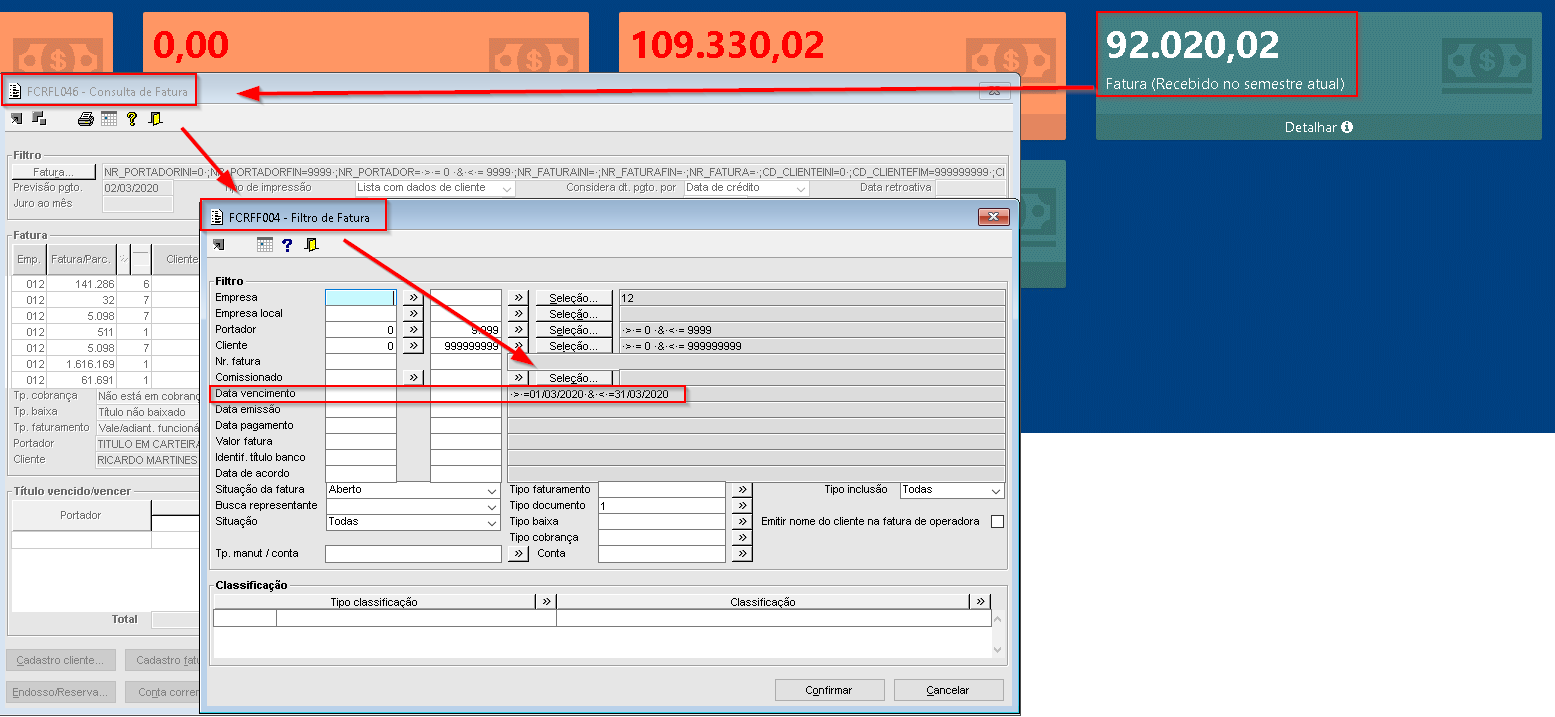Click the Tp. manut / conta input field

tap(412, 554)
